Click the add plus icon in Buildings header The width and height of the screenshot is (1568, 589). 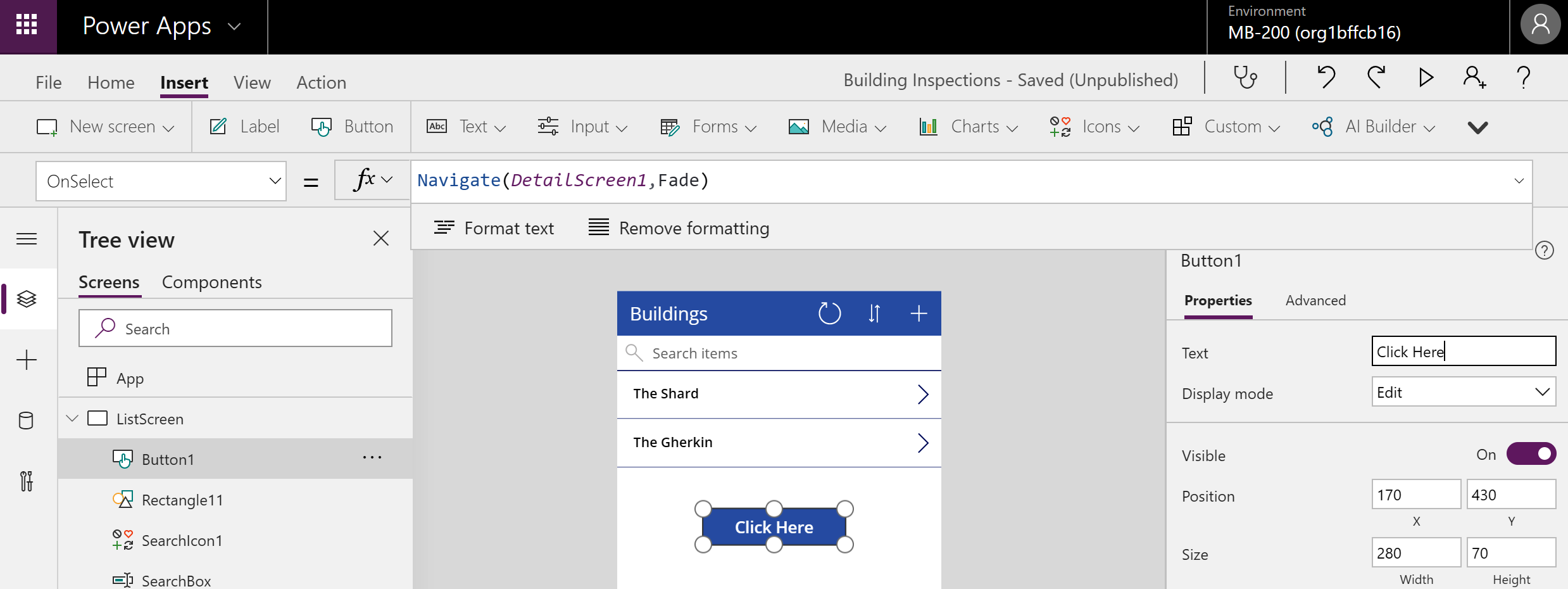tap(919, 313)
